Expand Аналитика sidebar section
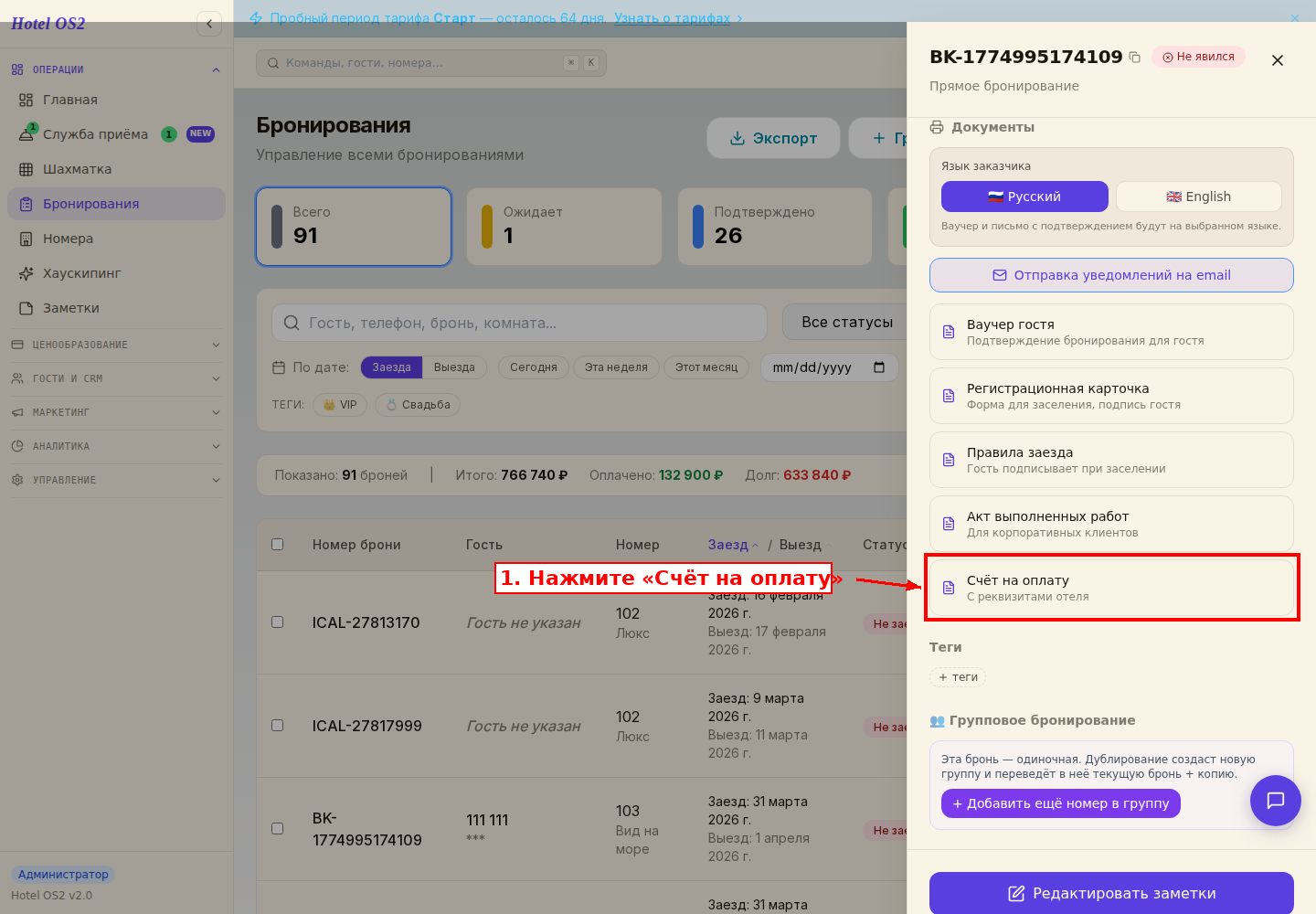This screenshot has height=914, width=1316. [x=116, y=446]
